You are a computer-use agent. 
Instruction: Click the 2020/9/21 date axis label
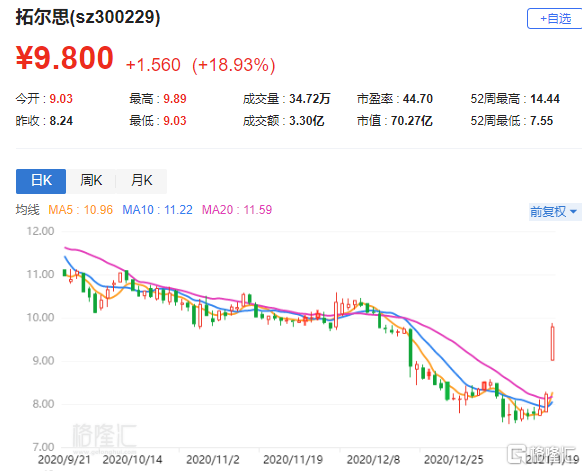pyautogui.click(x=64, y=460)
